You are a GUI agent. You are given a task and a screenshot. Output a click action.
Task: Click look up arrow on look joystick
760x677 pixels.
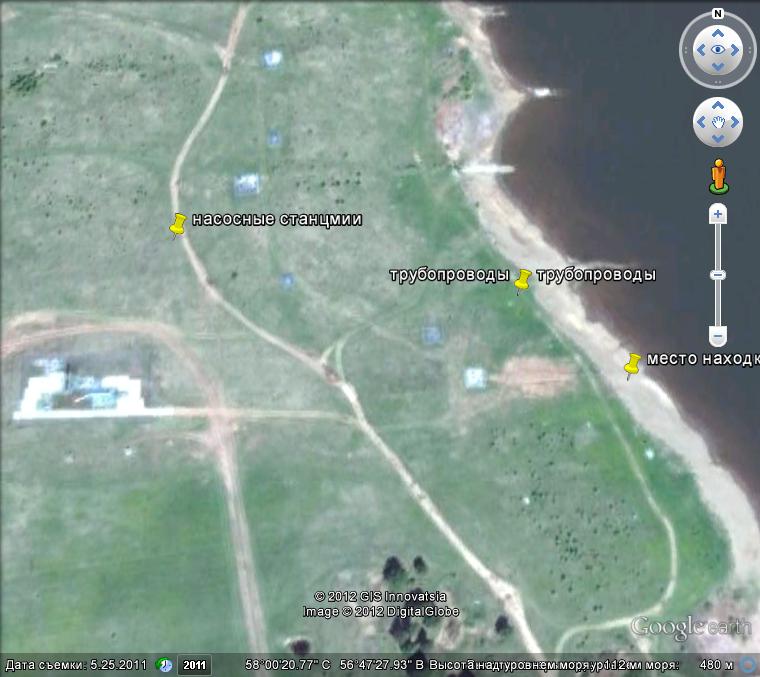[718, 32]
